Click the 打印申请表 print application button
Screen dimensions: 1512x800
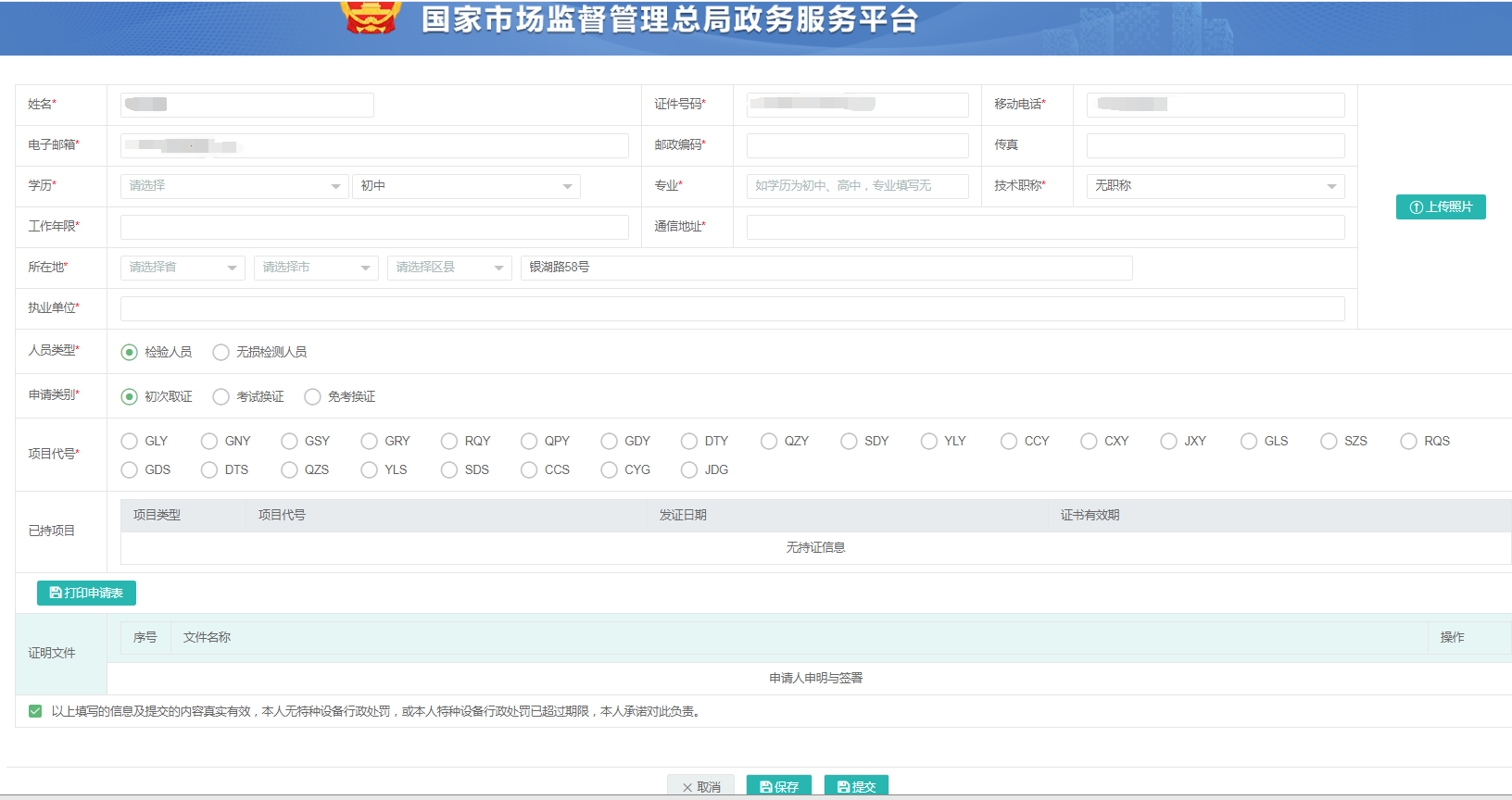click(x=86, y=593)
